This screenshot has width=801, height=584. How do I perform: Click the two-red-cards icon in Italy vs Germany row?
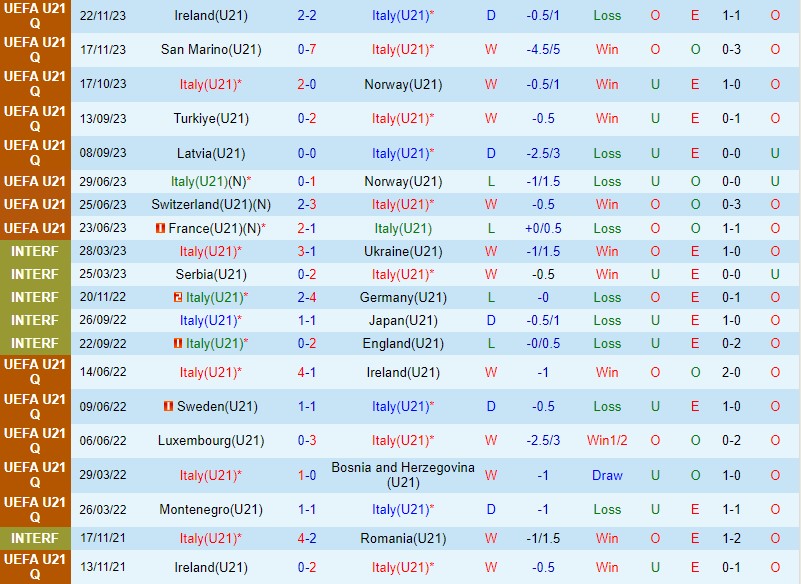177,297
